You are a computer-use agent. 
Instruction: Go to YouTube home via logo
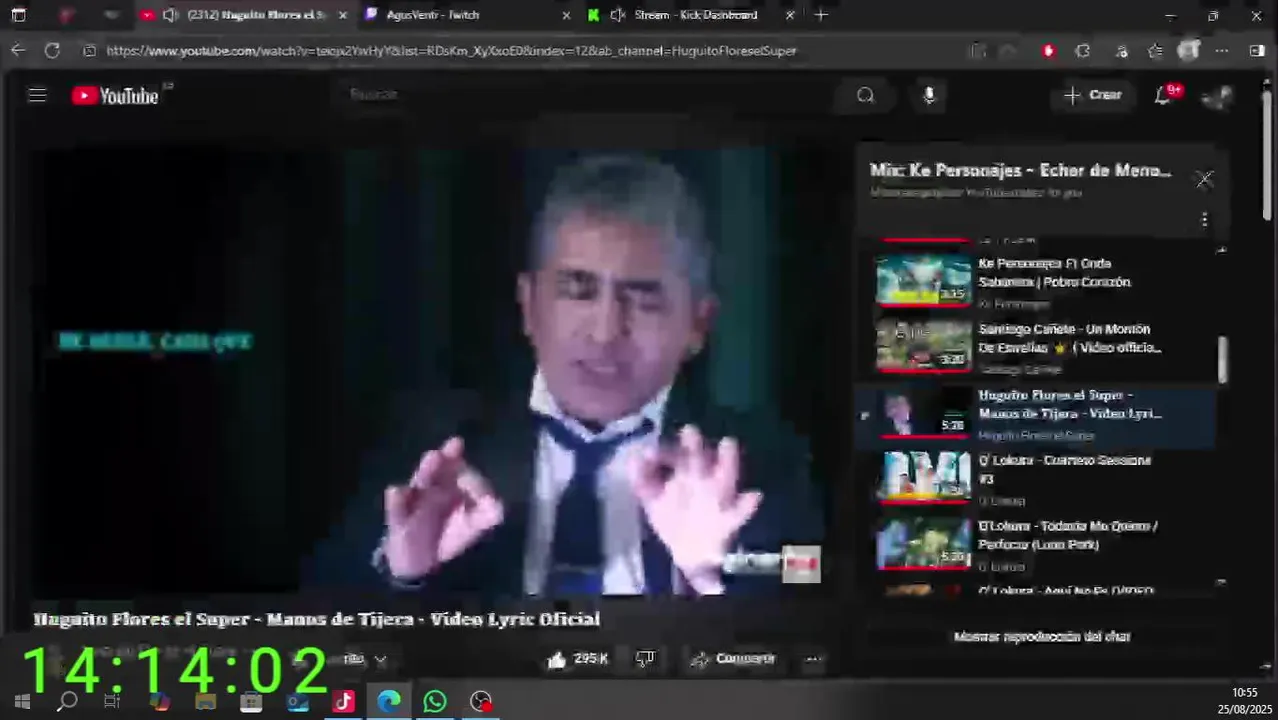click(115, 96)
